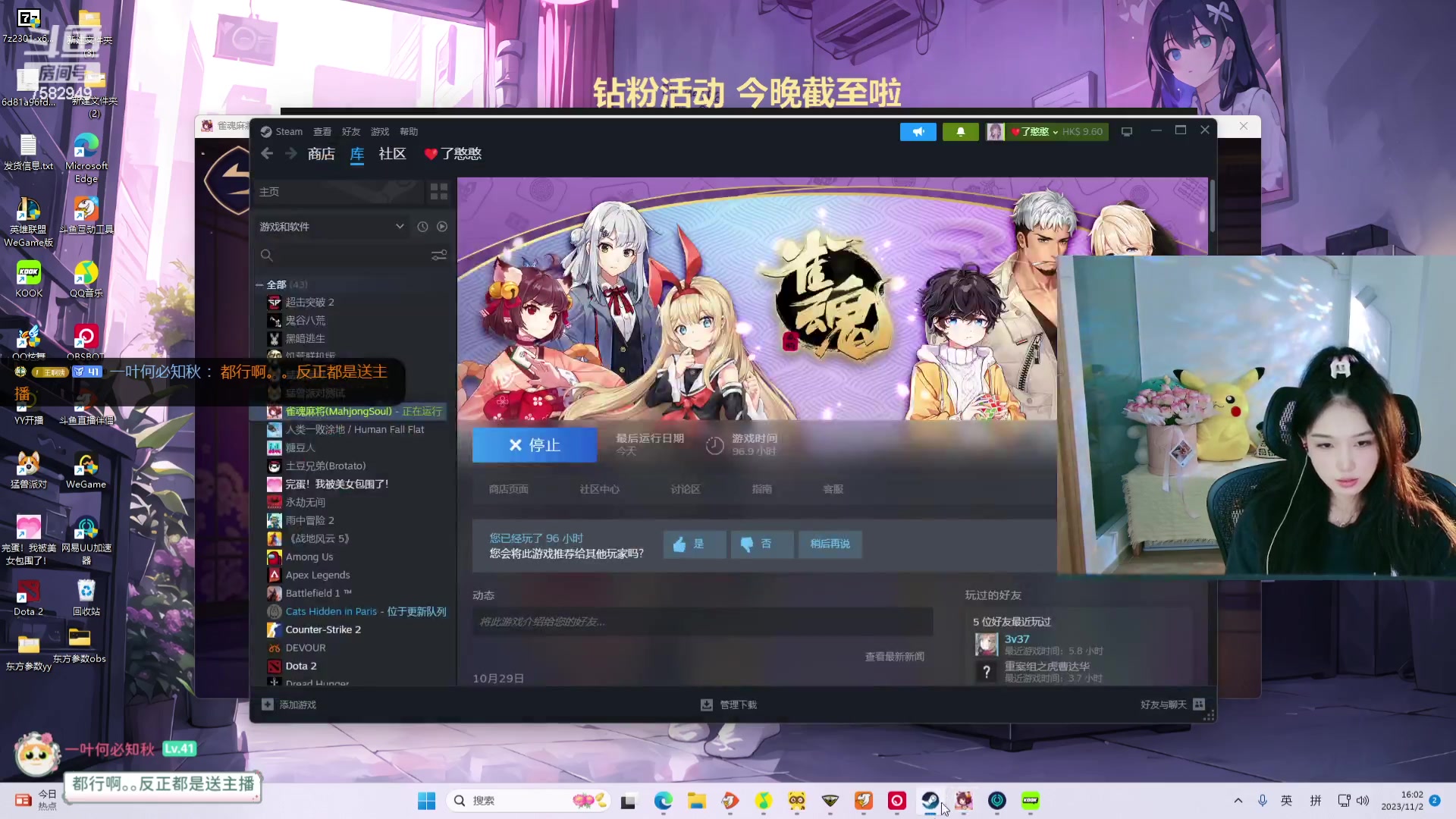Click the activity share text field
Screen dimensions: 1456x819
pyautogui.click(x=702, y=622)
